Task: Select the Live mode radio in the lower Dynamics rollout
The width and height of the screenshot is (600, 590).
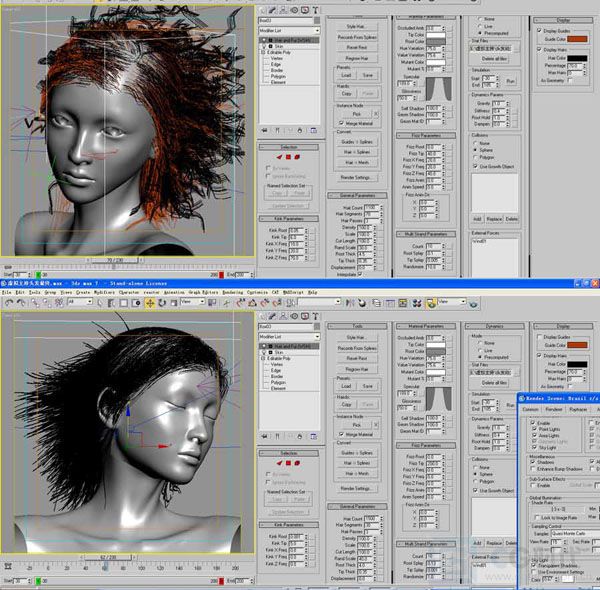Action: (480, 350)
